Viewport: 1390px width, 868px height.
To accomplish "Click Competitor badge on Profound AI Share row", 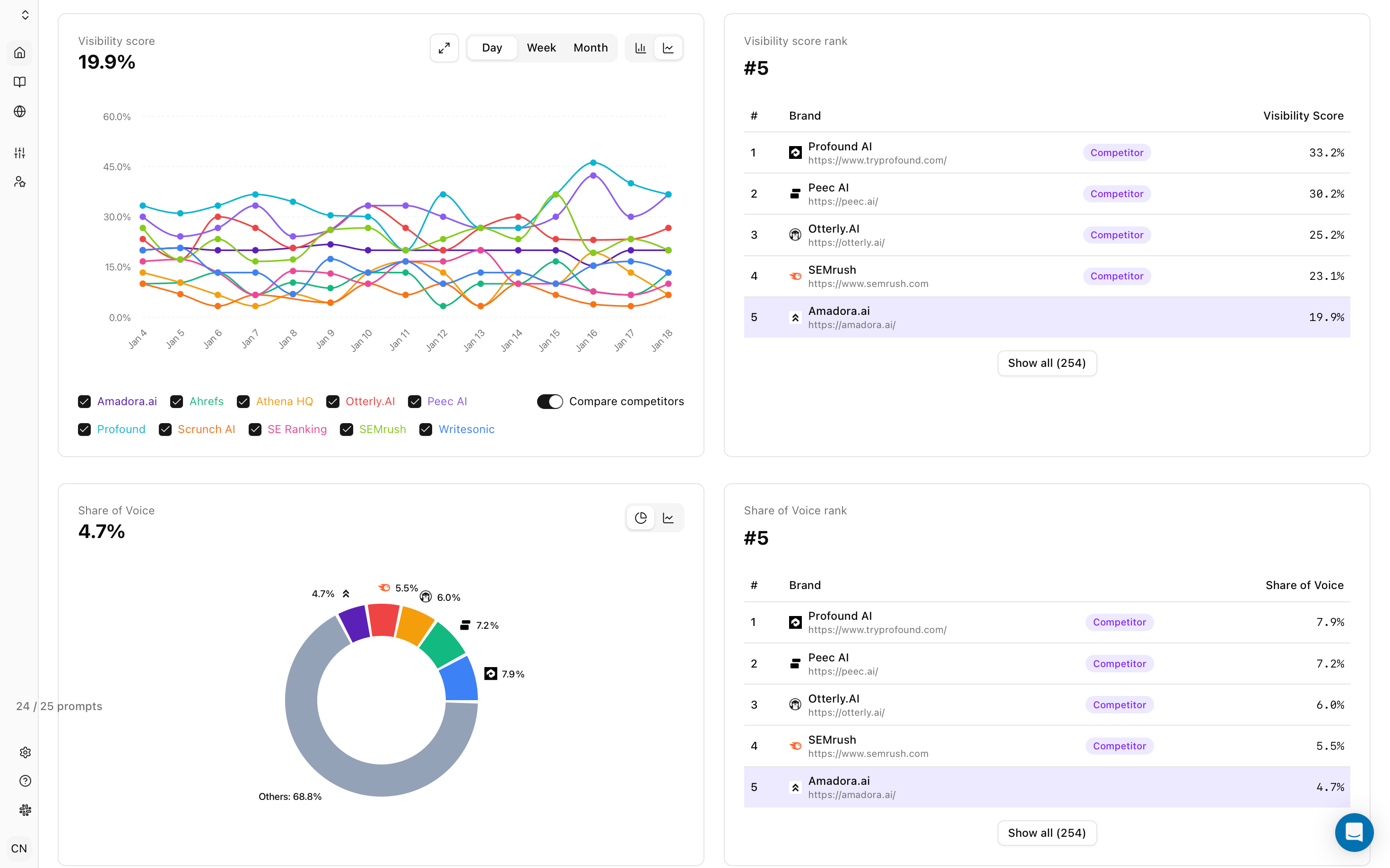I will click(x=1119, y=622).
